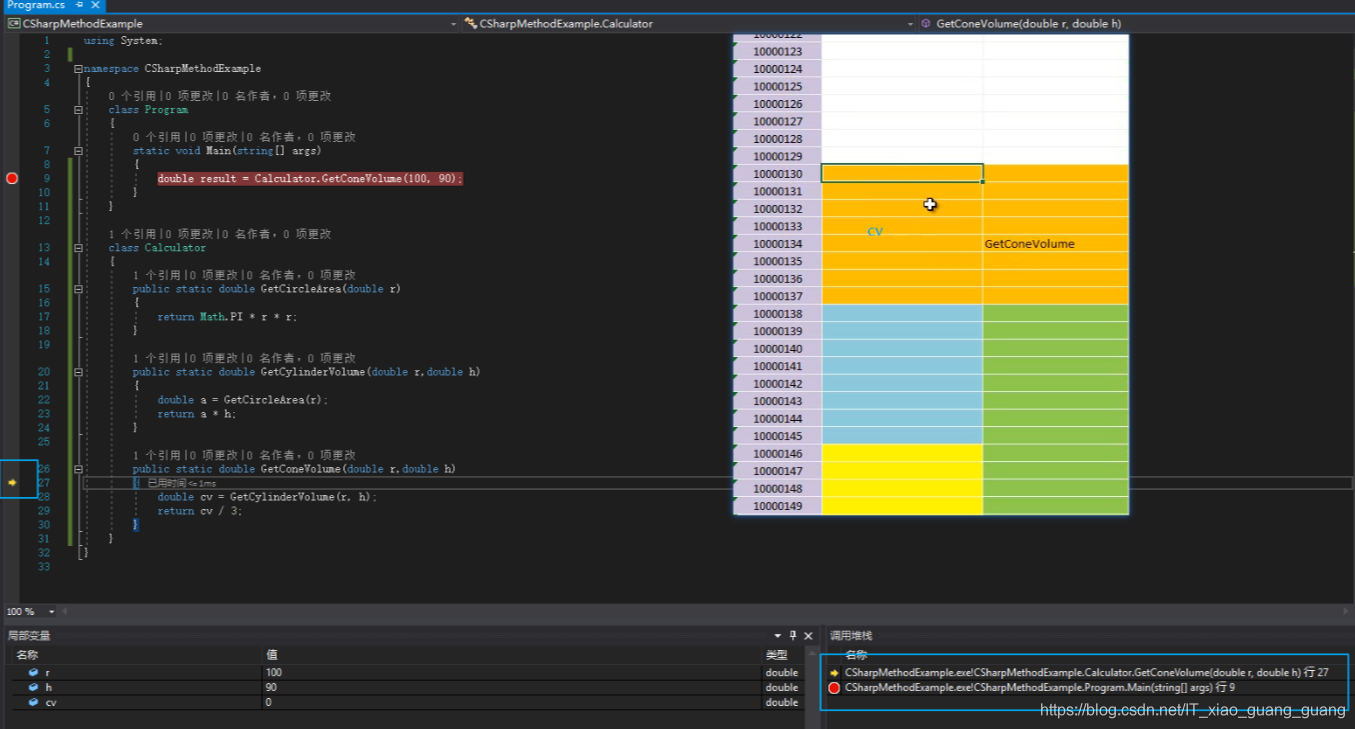Click the GetConeVolume labeled cell in spreadsheet
The image size is (1355, 729).
[x=1056, y=243]
